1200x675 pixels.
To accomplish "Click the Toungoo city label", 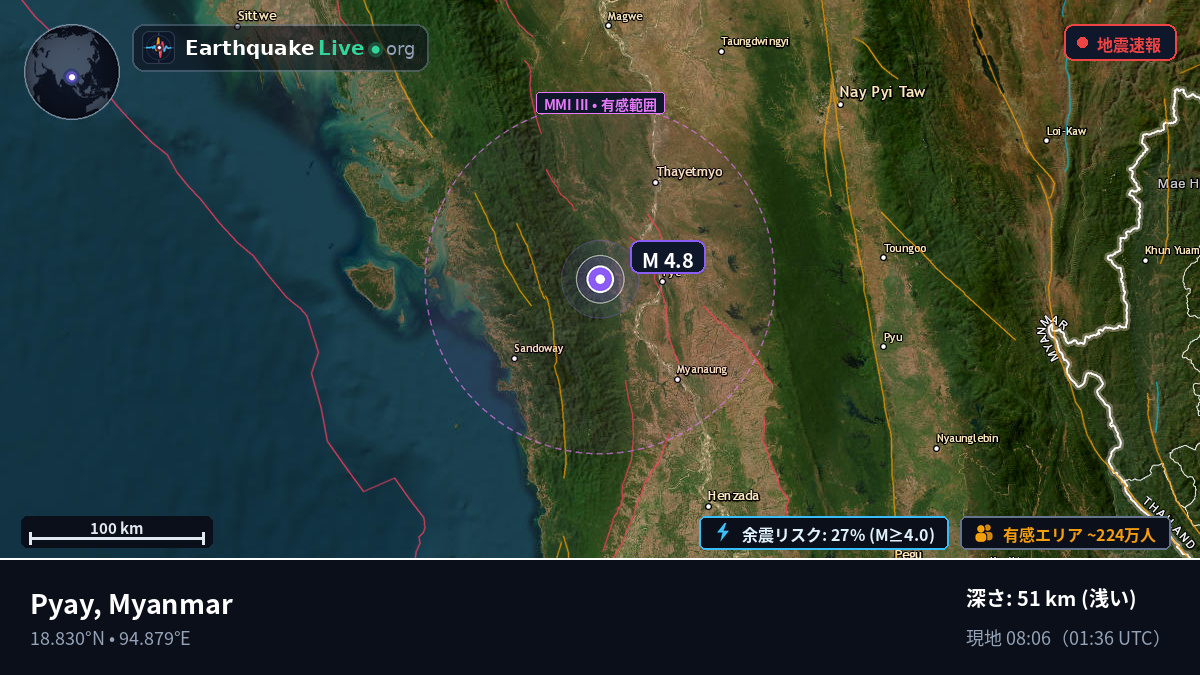I will (905, 248).
